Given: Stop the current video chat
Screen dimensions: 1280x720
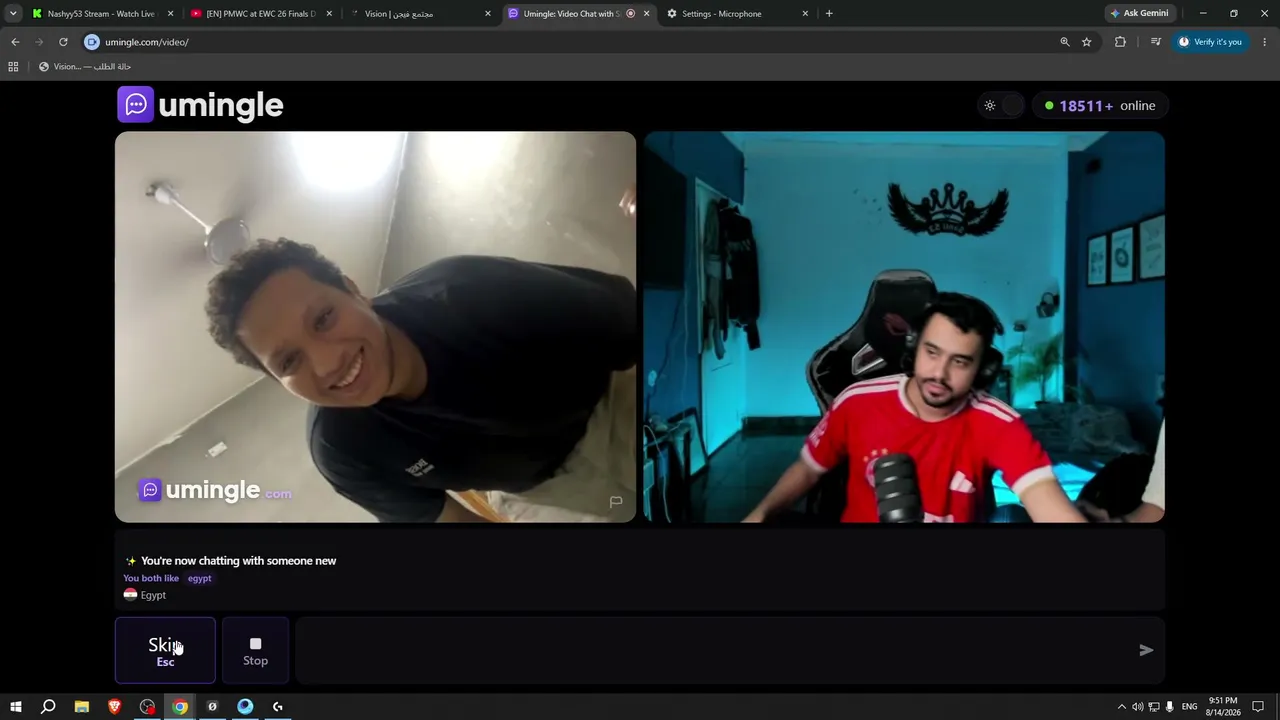Looking at the screenshot, I should pyautogui.click(x=255, y=650).
